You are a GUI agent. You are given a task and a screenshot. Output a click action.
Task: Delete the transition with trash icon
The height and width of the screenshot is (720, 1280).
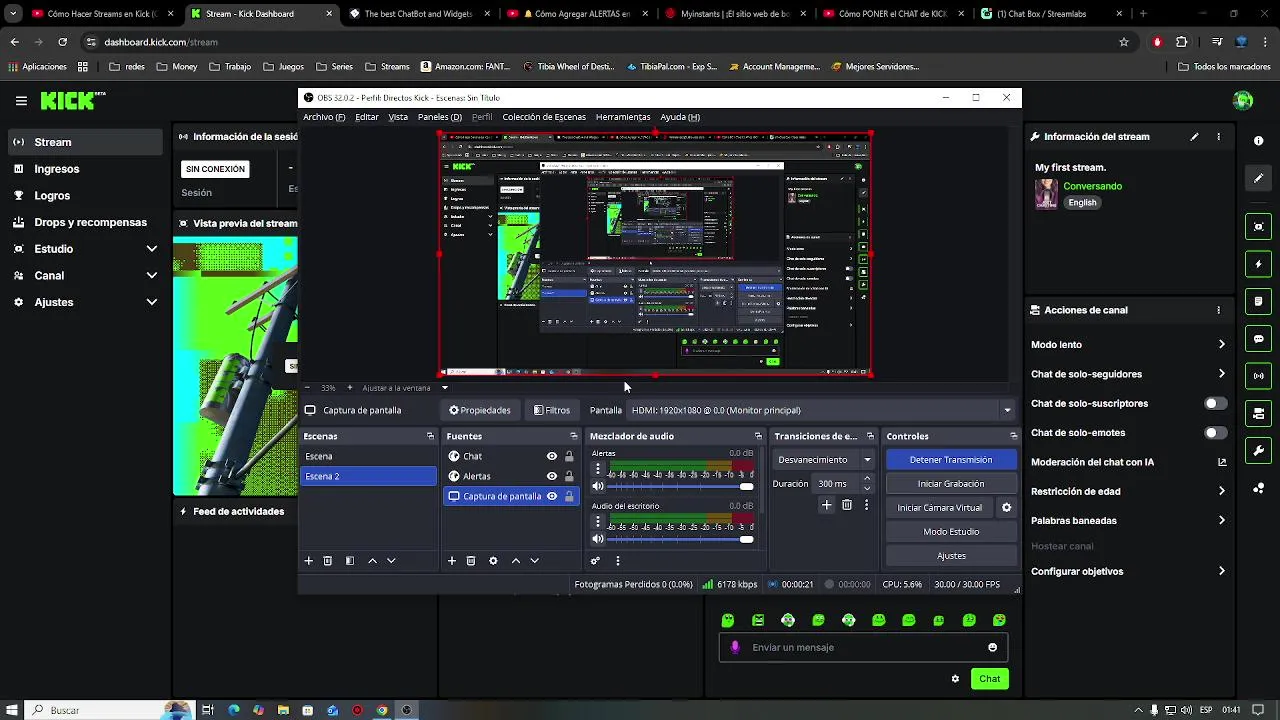coord(847,506)
